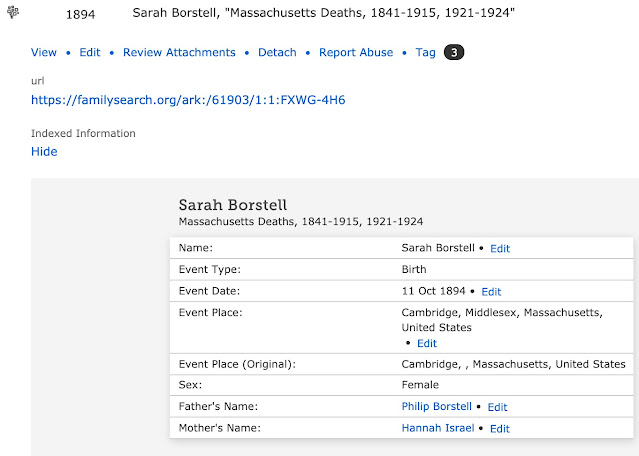Screen dimensions: 639x456
Task: Open father Philip Borstell's record
Action: coord(437,407)
